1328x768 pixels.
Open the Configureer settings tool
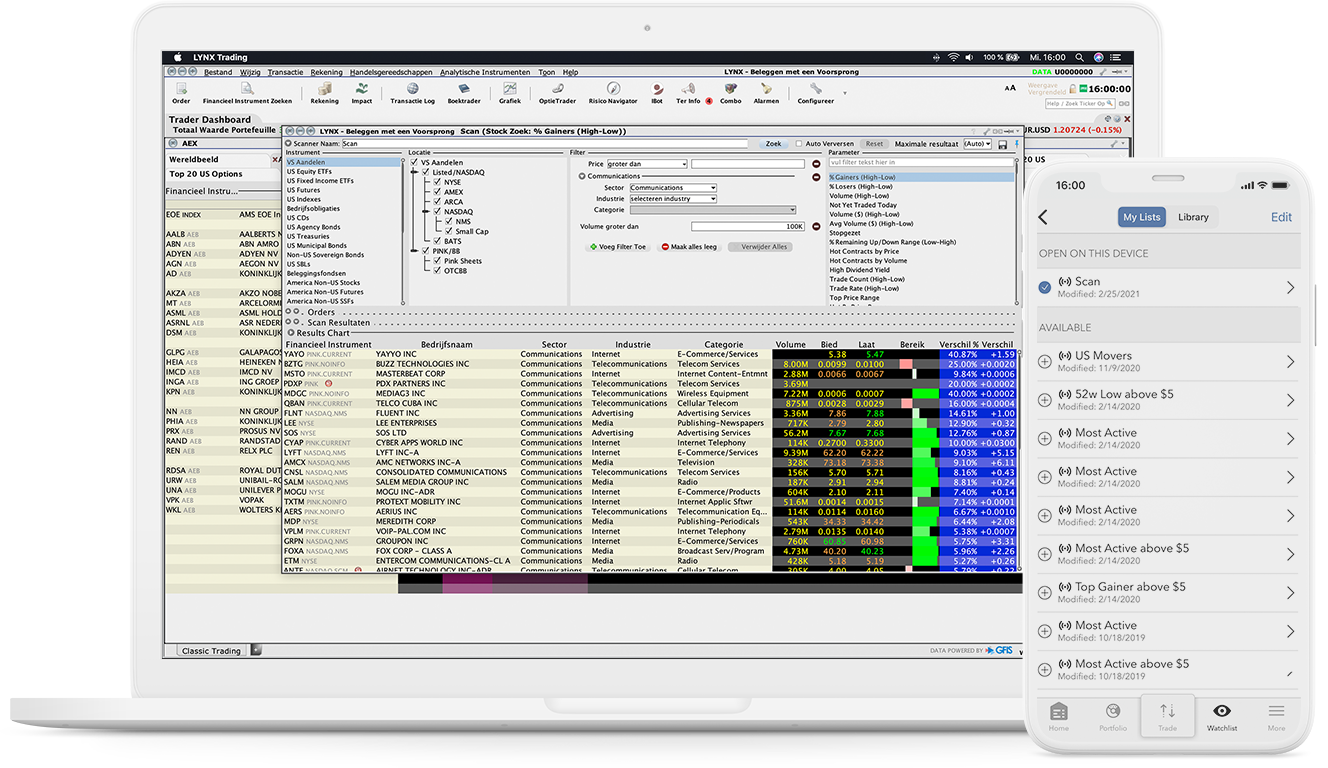coord(815,93)
